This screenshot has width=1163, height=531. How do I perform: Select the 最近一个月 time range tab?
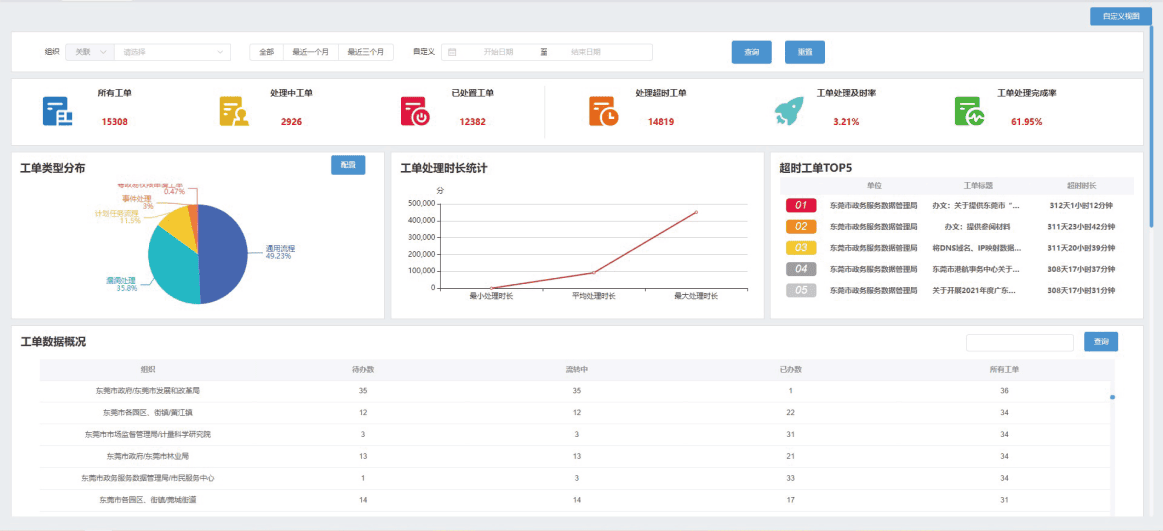311,52
